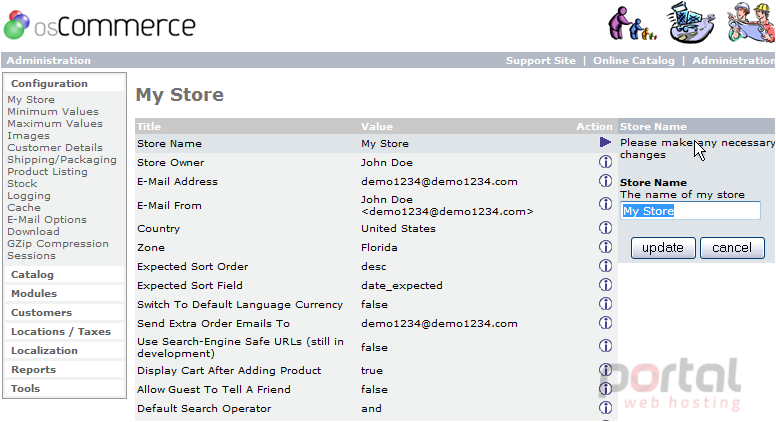Open Customer Details configuration
776x422 pixels.
(55, 147)
